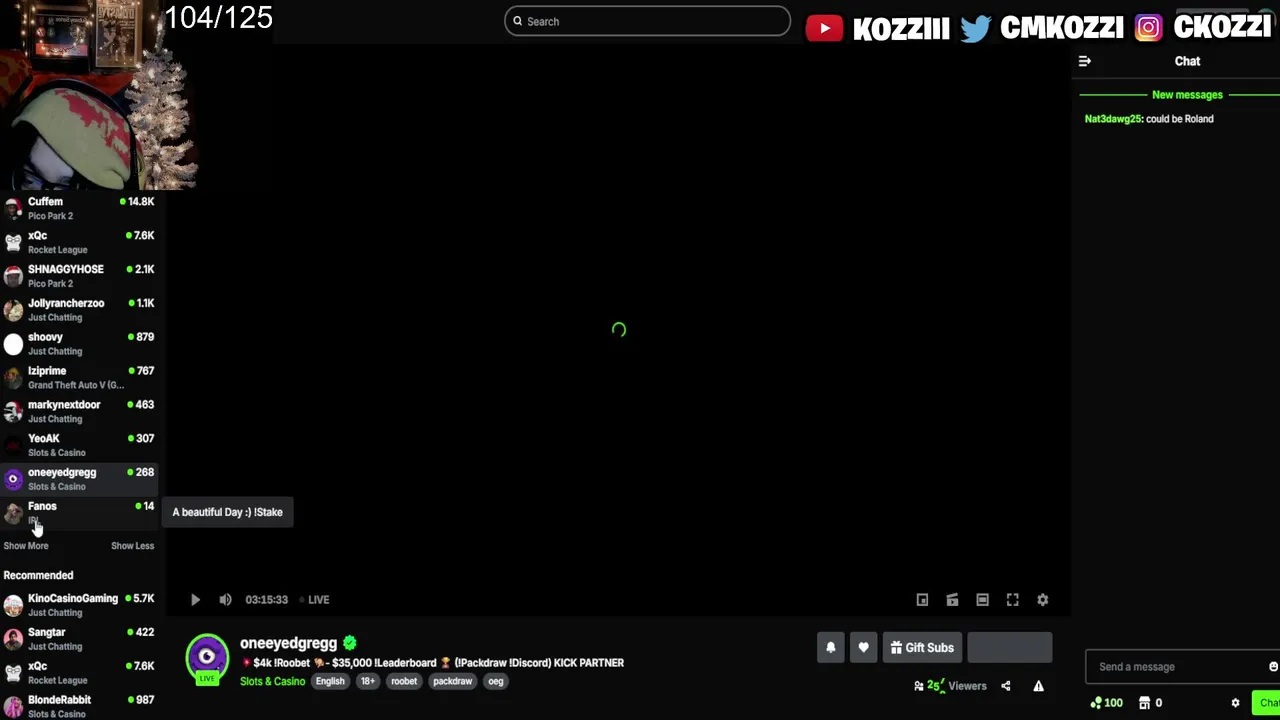
Task: Open BlondeRabbit recommended channel
Action: point(80,706)
